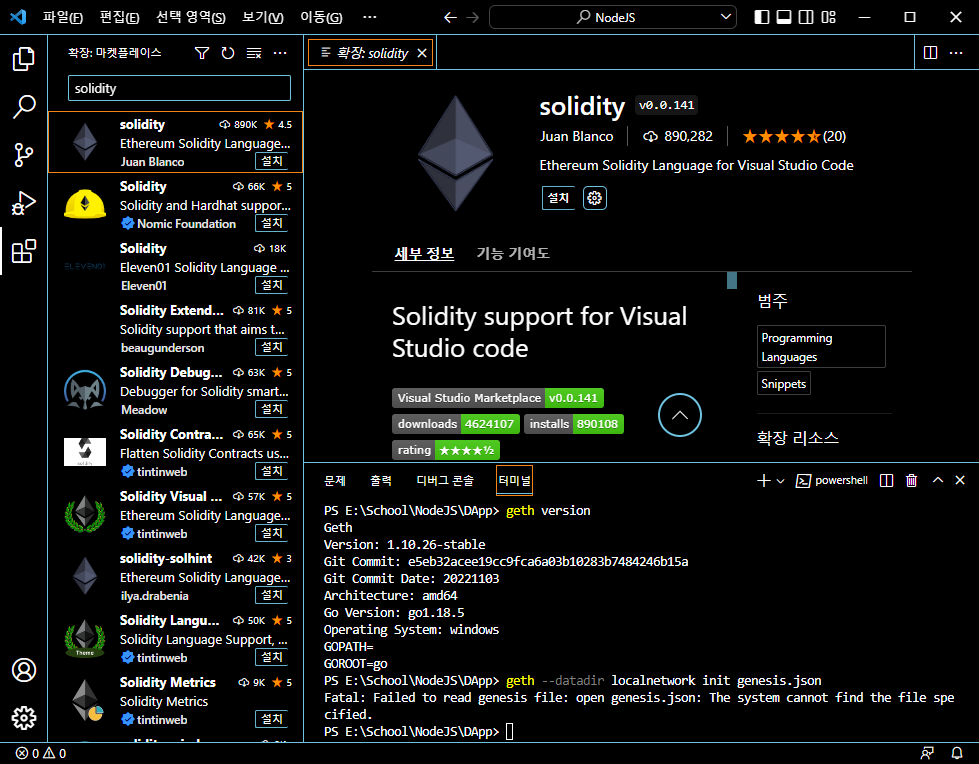Screen dimensions: 979x764
Task: Install Juan Blanco solidity from list
Action: [272, 161]
